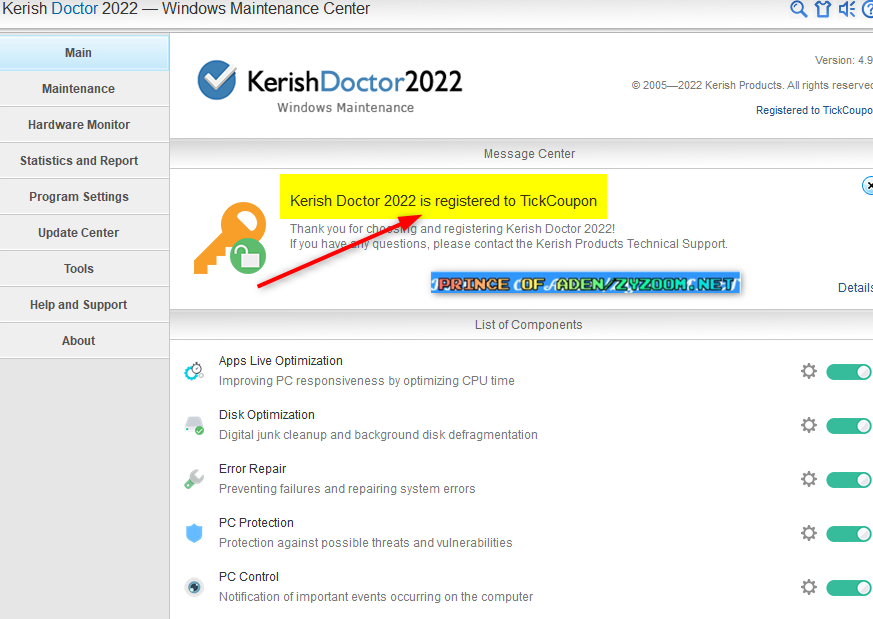
Task: Click the List of Components header
Action: (x=528, y=325)
